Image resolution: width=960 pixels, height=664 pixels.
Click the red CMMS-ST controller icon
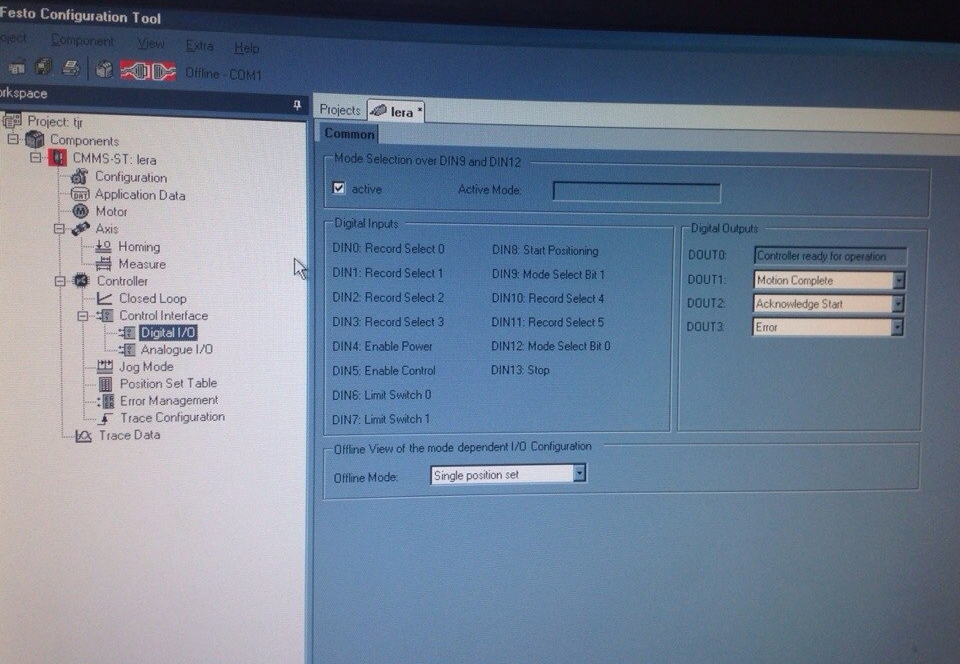click(58, 159)
